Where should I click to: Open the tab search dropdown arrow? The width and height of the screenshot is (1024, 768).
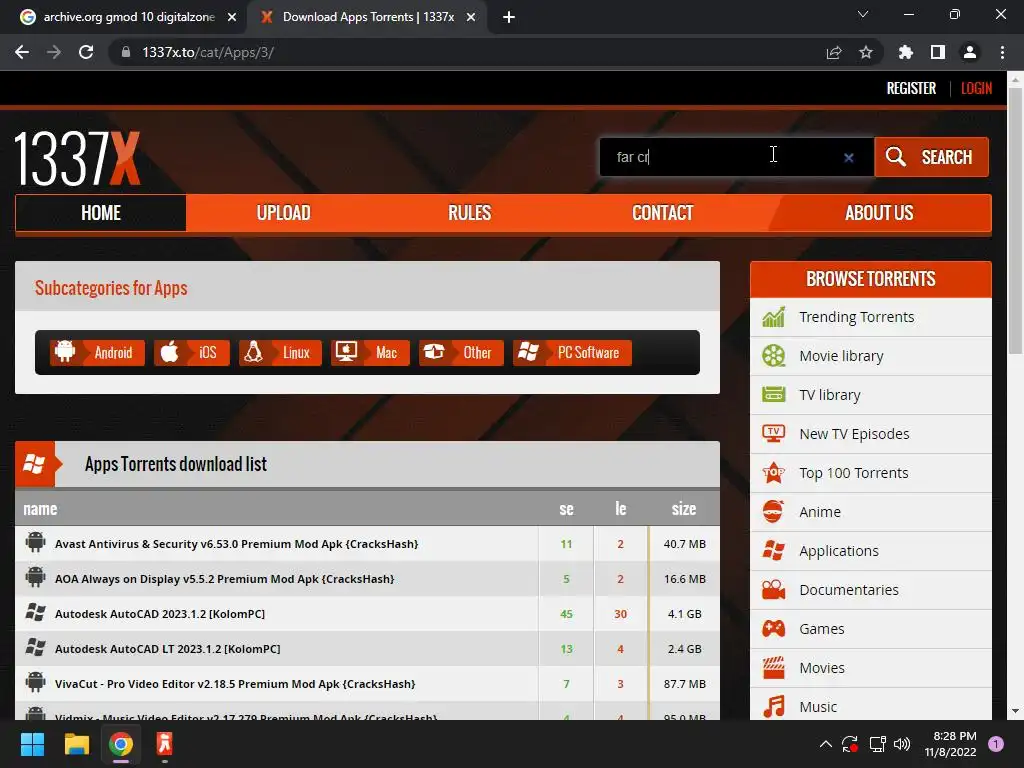tap(863, 14)
